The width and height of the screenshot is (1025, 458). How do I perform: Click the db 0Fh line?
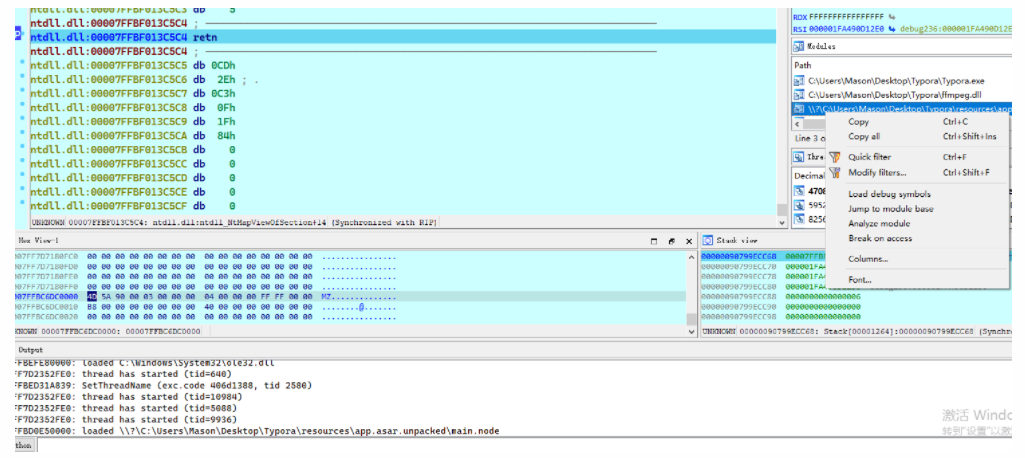click(x=133, y=108)
